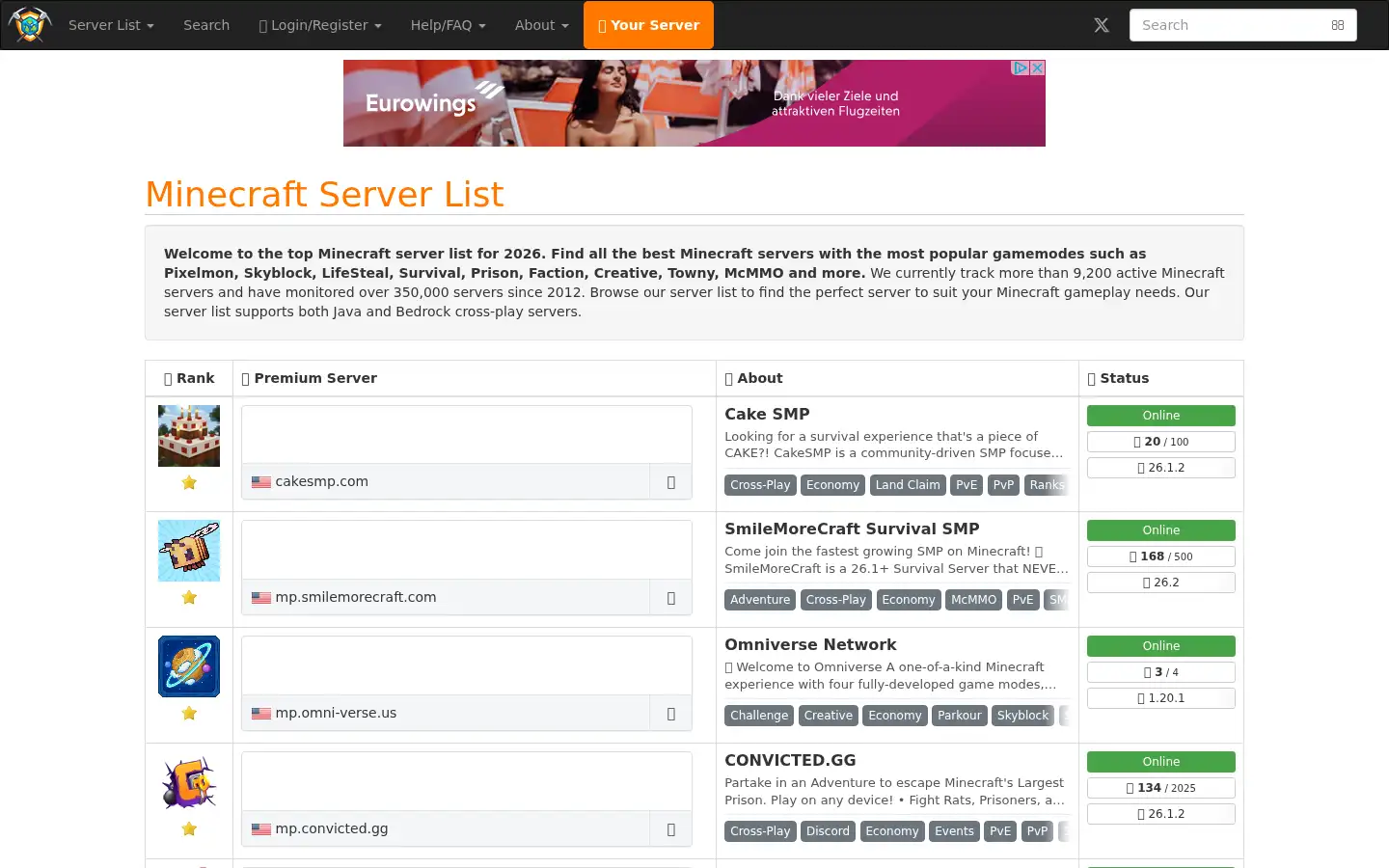Select the Skyblock tag on Omniverse Network
Viewport: 1389px width, 868px height.
(1022, 716)
